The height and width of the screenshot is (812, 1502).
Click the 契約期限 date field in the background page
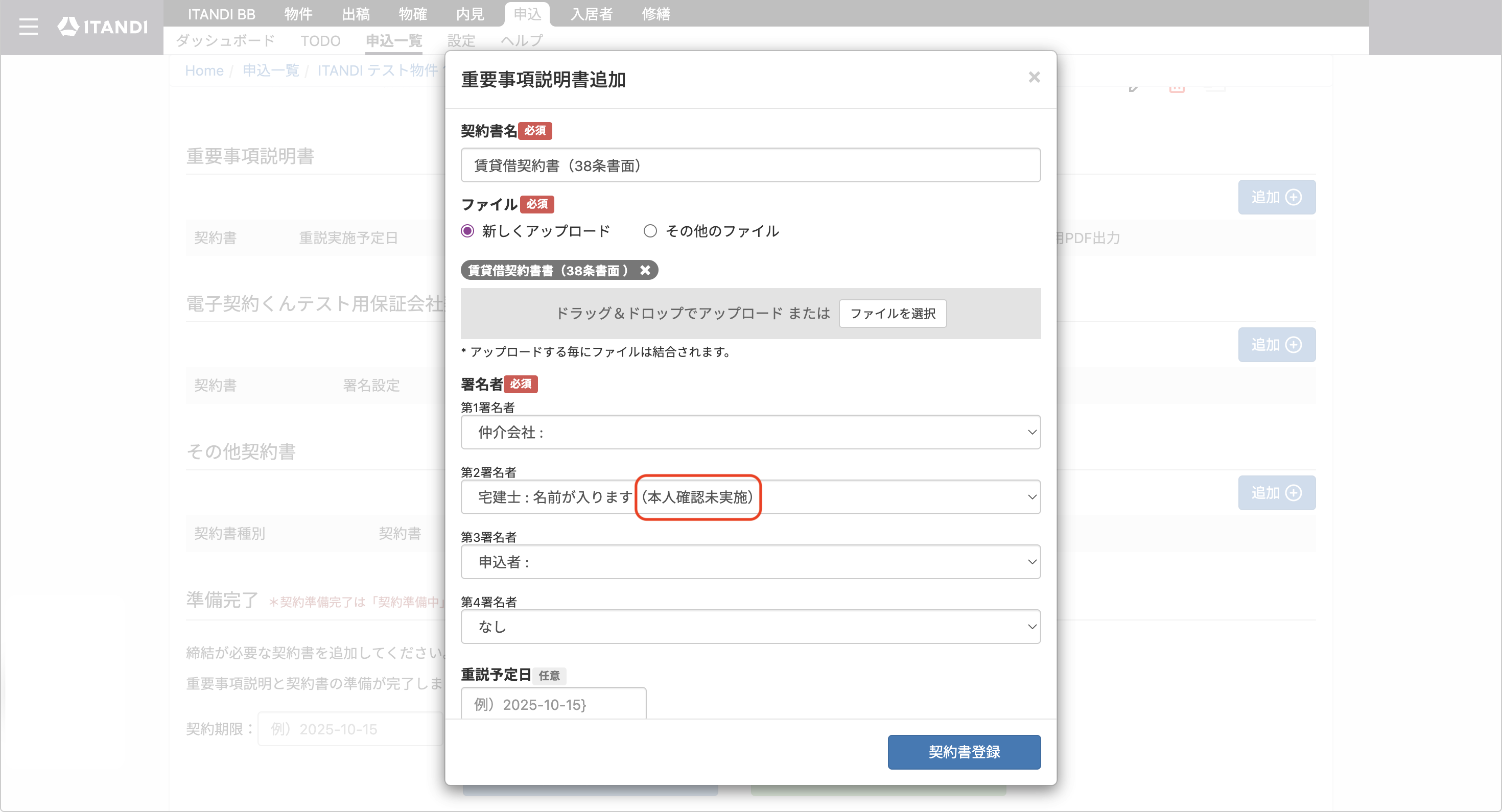[x=350, y=729]
